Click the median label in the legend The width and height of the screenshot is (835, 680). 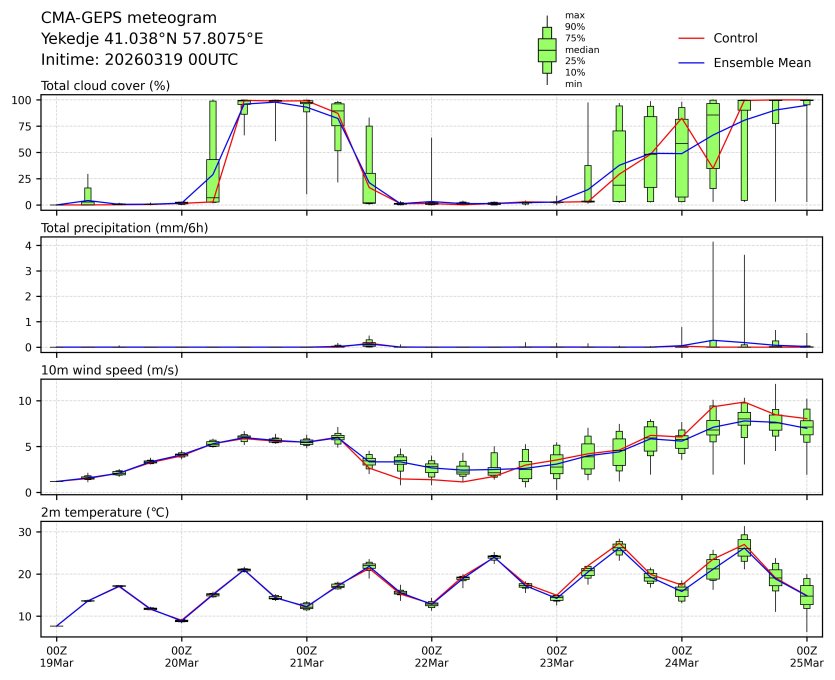pyautogui.click(x=582, y=49)
